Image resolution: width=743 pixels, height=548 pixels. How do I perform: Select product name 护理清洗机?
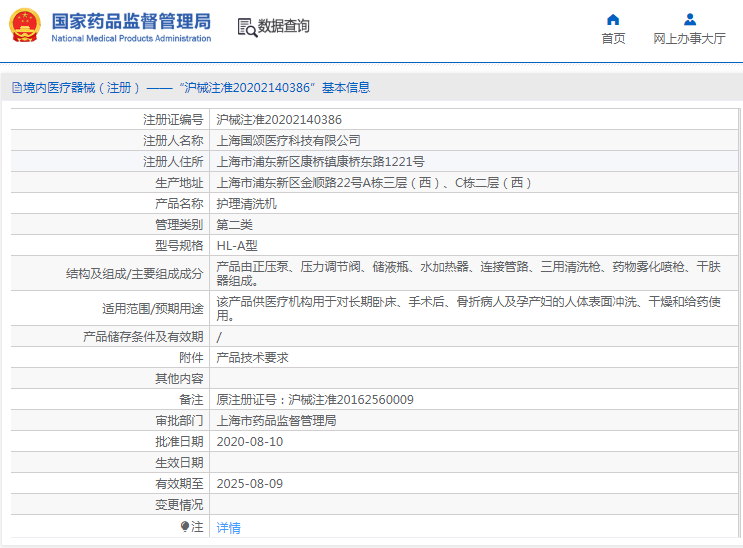pos(246,204)
